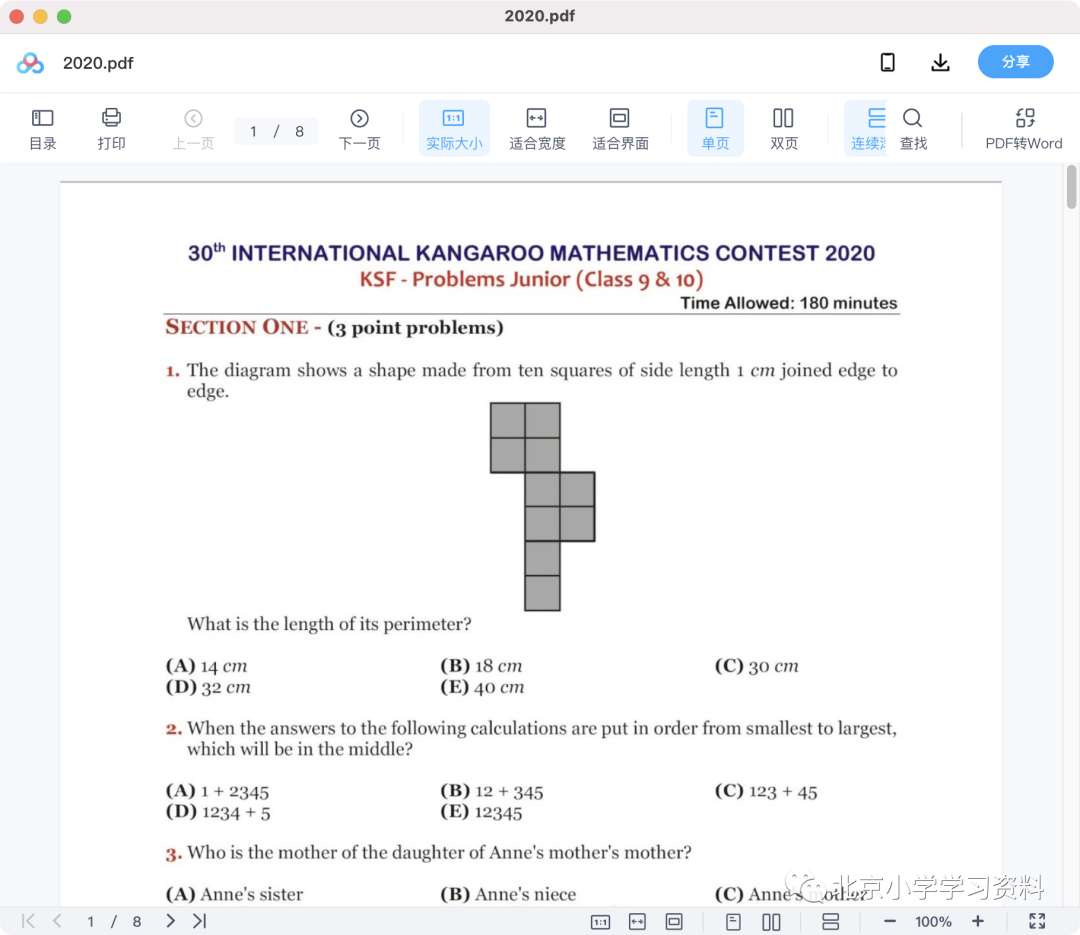Click the mobile phone icon in header
This screenshot has width=1080, height=935.
(x=887, y=63)
